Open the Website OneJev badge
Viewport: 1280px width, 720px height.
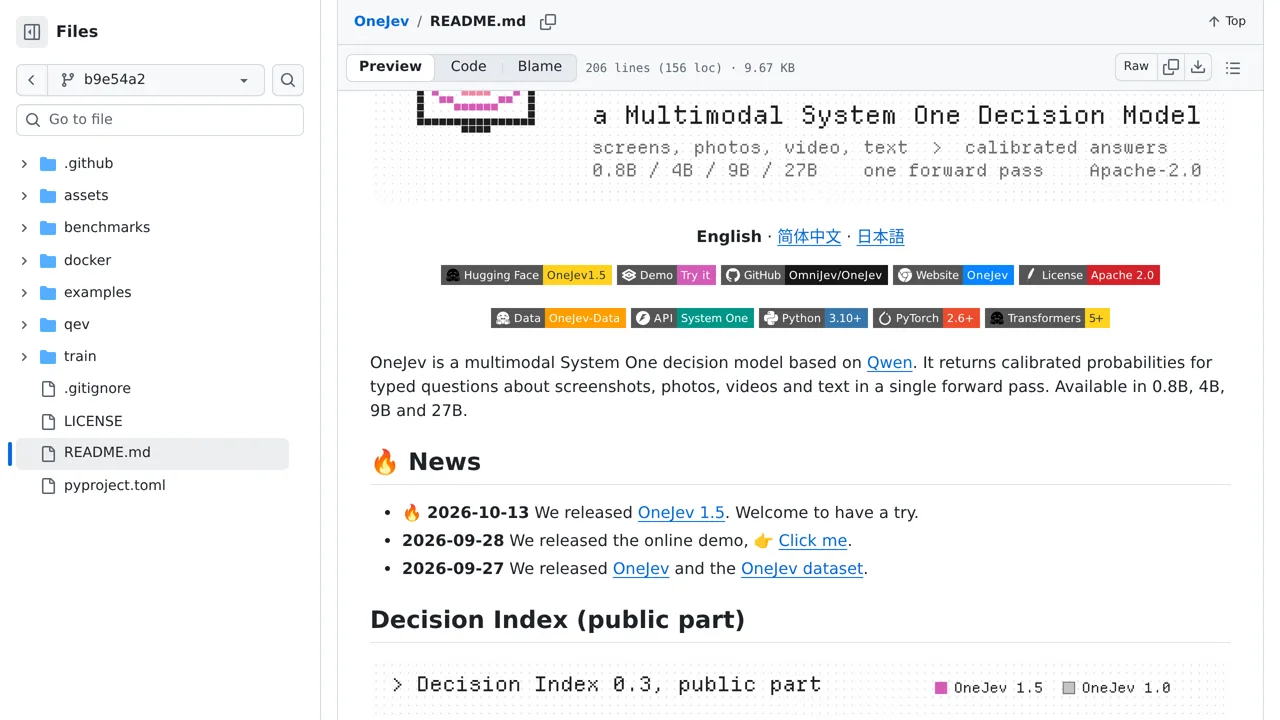pyautogui.click(x=953, y=275)
